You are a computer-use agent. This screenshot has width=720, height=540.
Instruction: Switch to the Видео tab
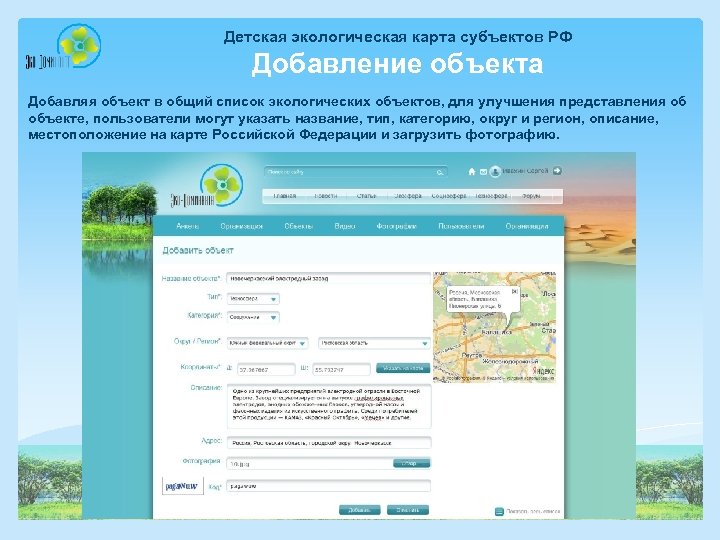(x=345, y=226)
